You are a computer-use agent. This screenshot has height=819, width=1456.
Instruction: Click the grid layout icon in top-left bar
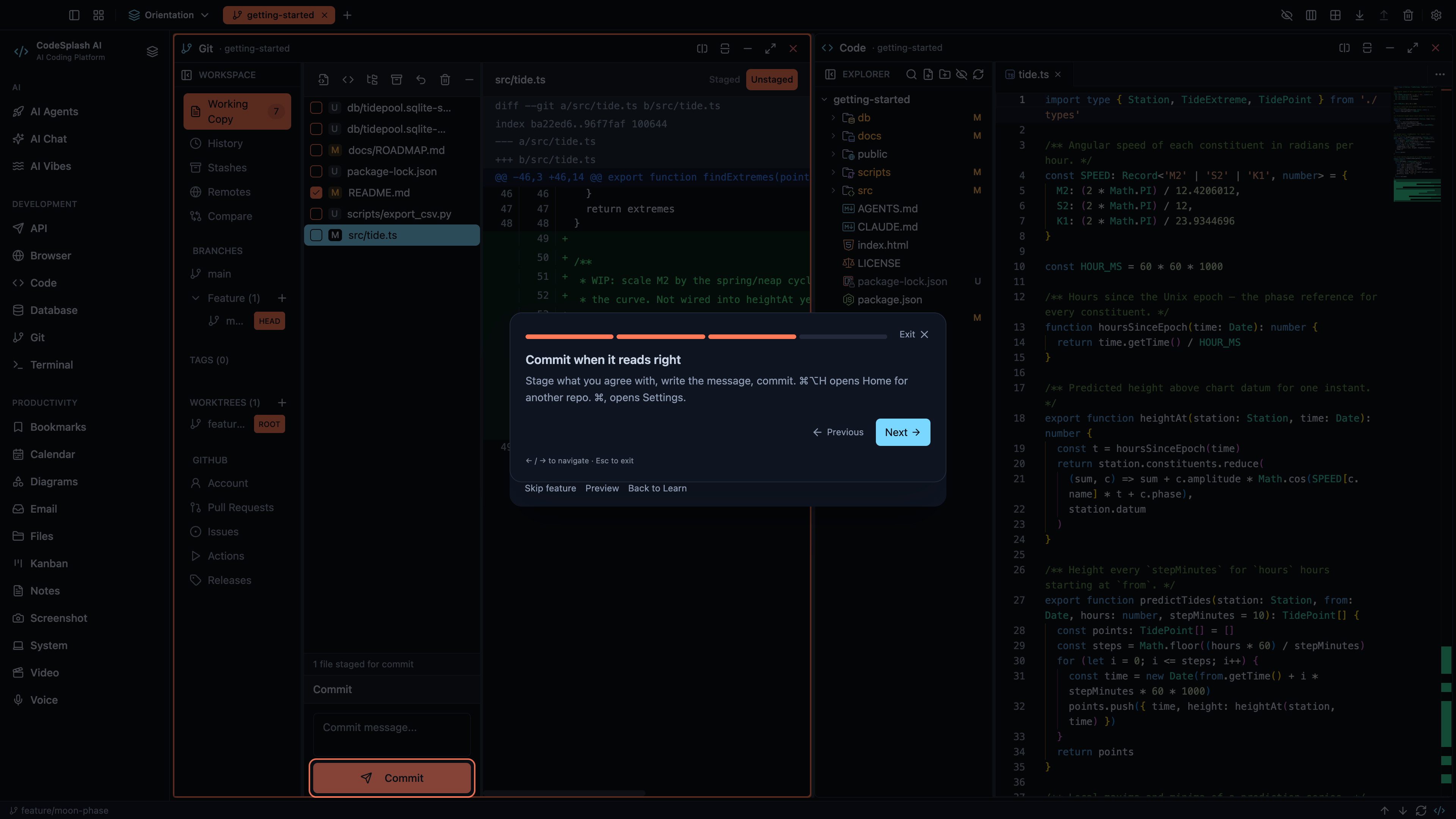[98, 15]
